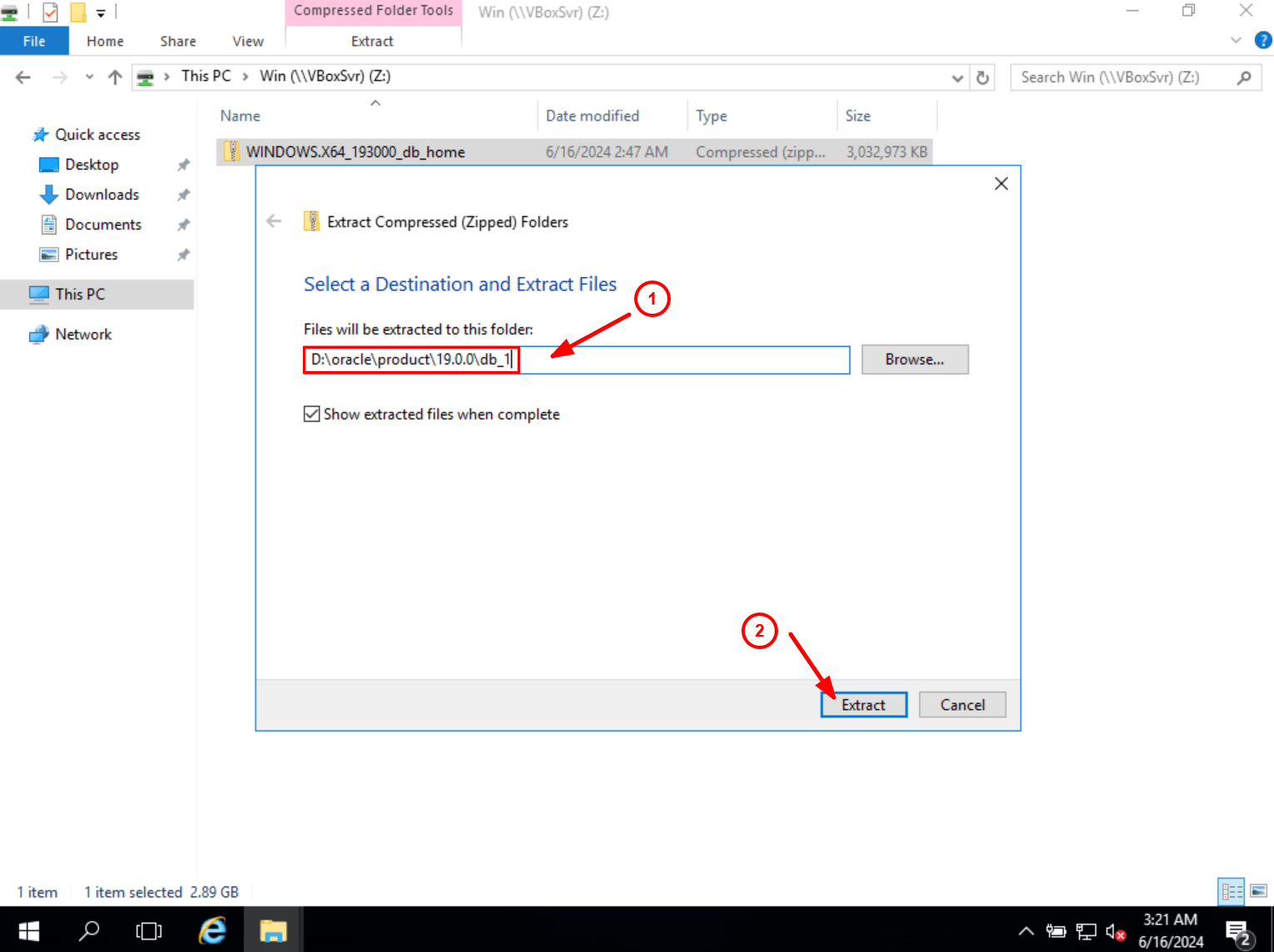
Task: Click Browse to choose a destination folder
Action: [x=915, y=359]
